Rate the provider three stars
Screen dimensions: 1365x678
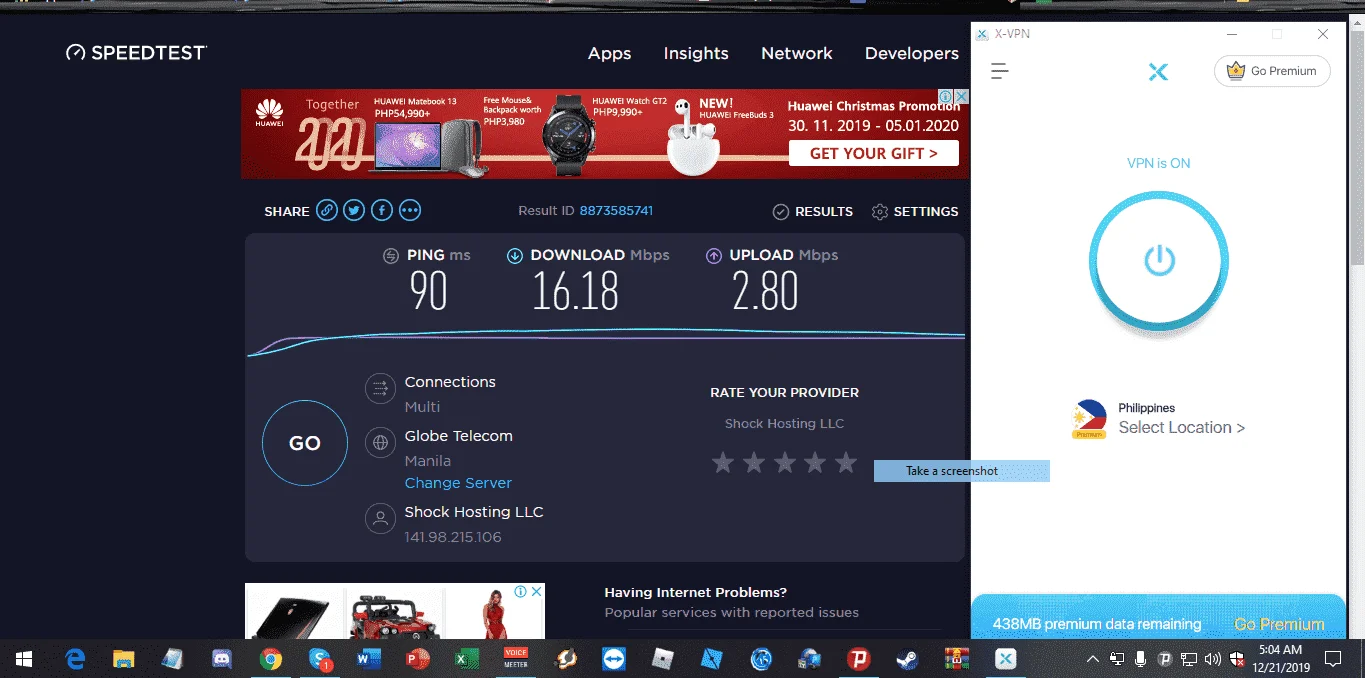tap(785, 462)
